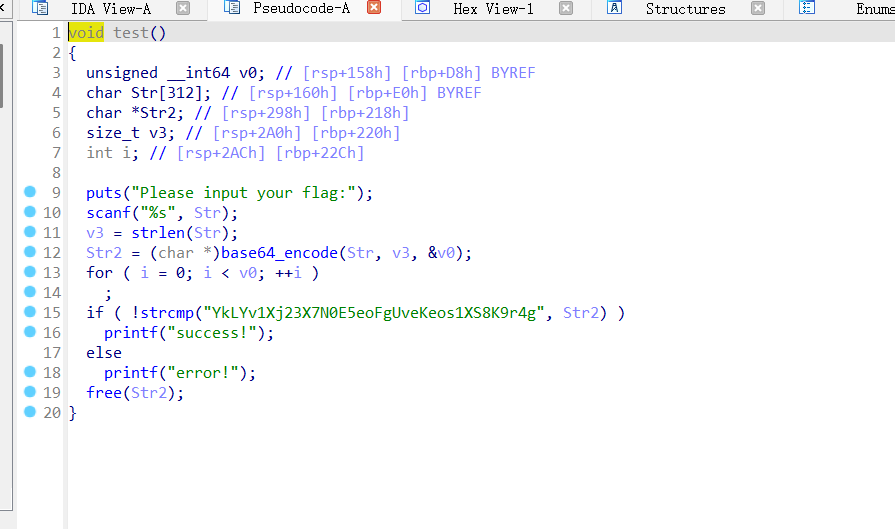Toggle breakpoint dot on line 16
This screenshot has height=529, width=895.
point(30,332)
